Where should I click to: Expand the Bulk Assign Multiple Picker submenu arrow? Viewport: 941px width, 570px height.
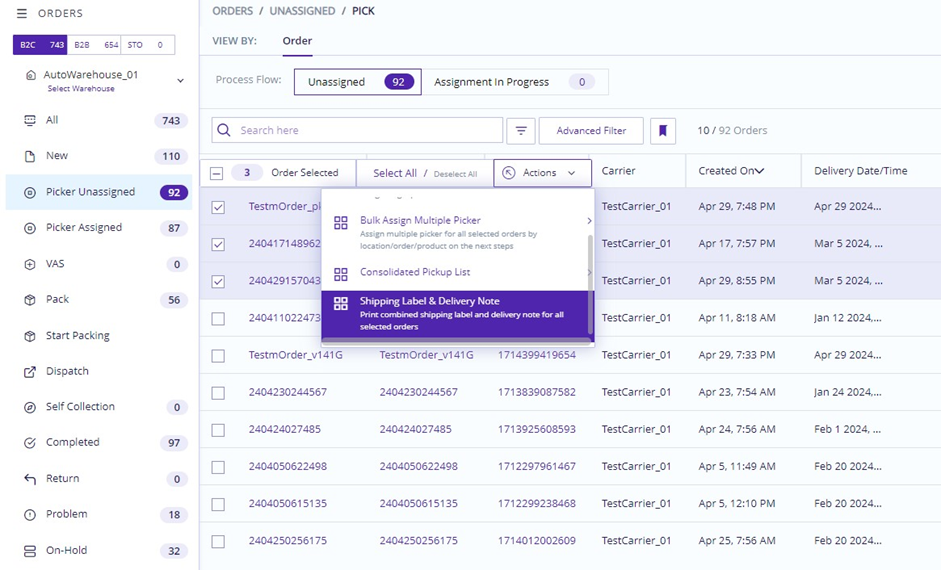click(x=589, y=221)
